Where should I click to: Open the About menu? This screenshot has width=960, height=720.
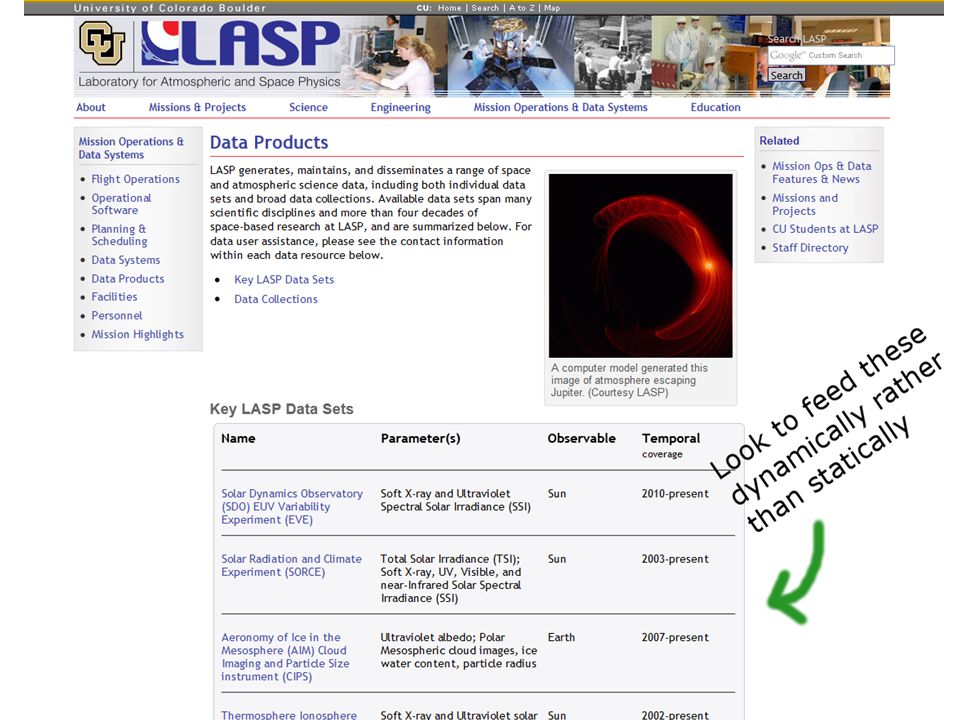click(x=91, y=107)
